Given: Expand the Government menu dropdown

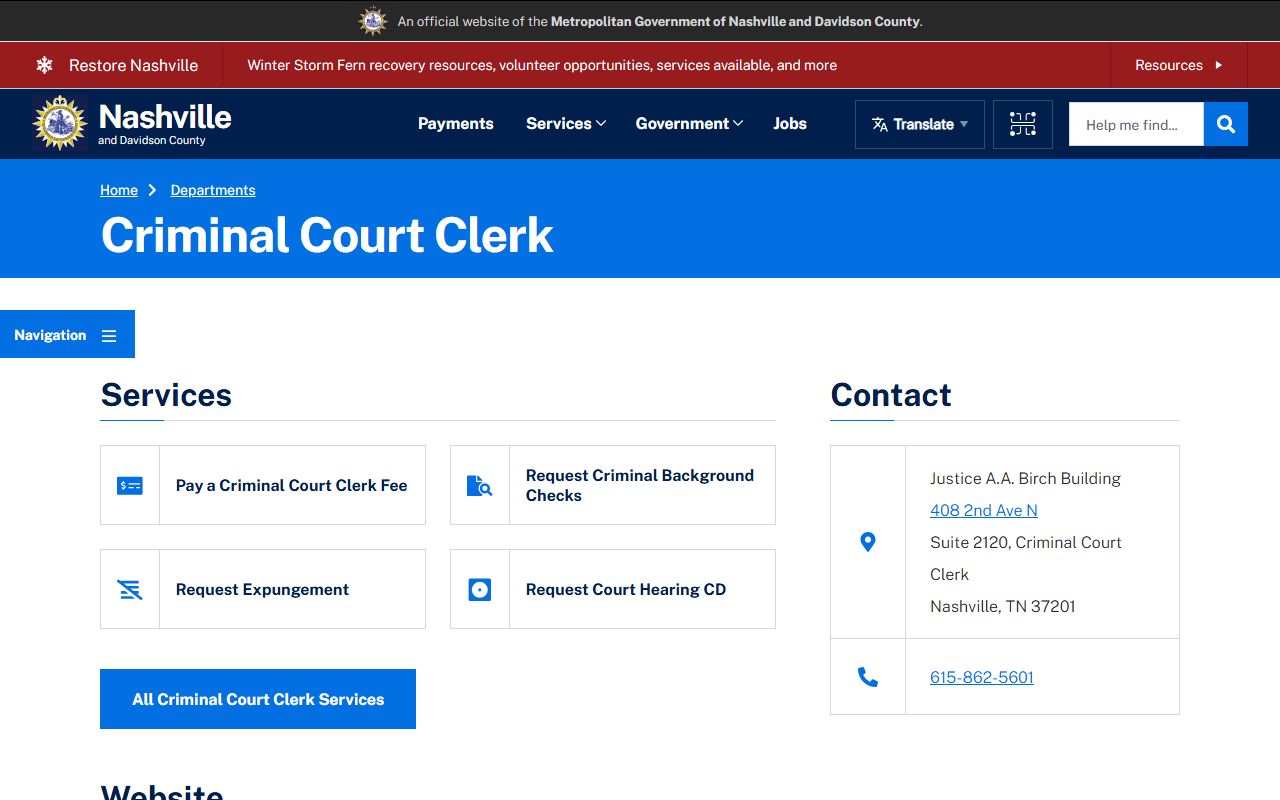Looking at the screenshot, I should [690, 124].
